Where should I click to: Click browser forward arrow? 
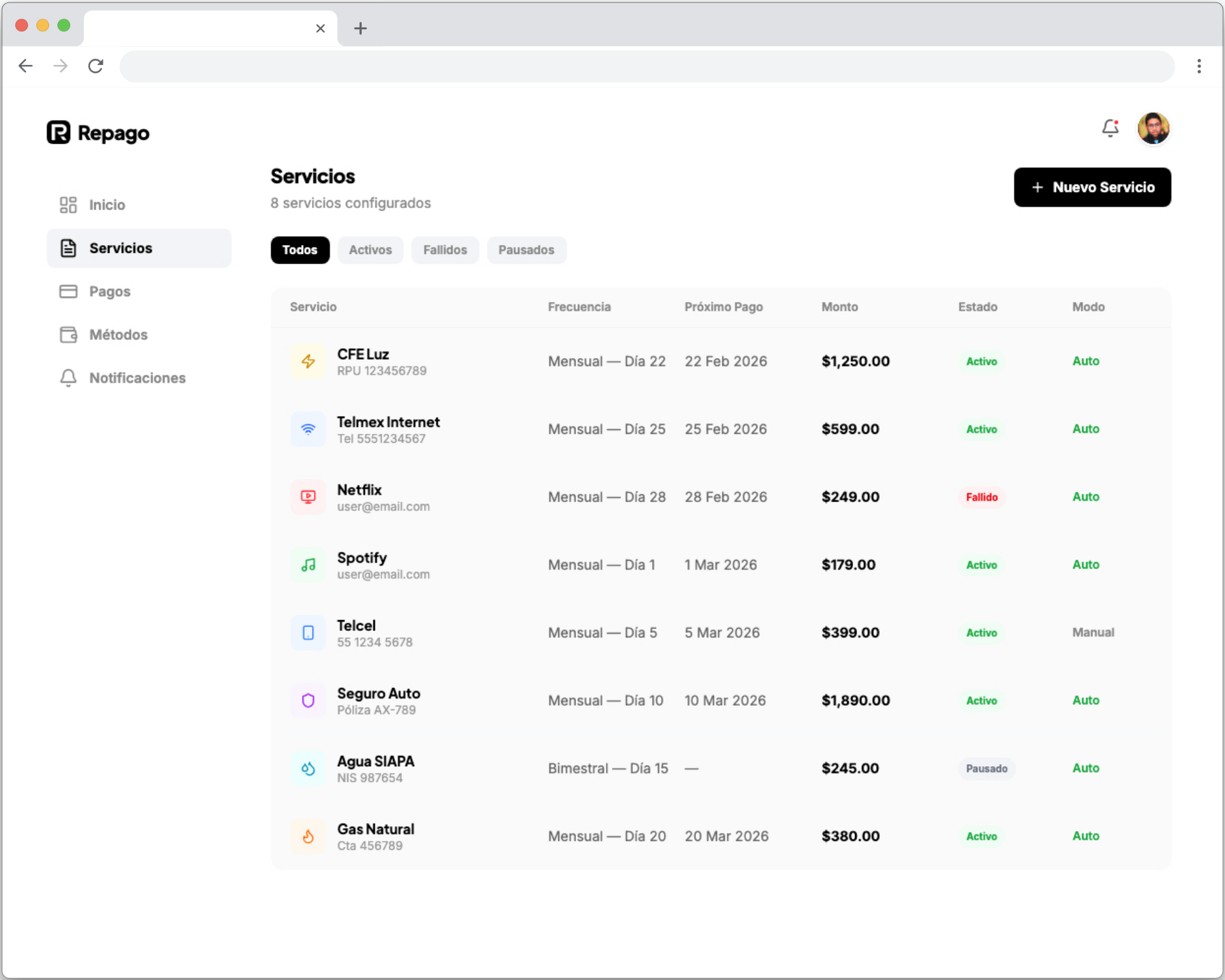point(61,66)
